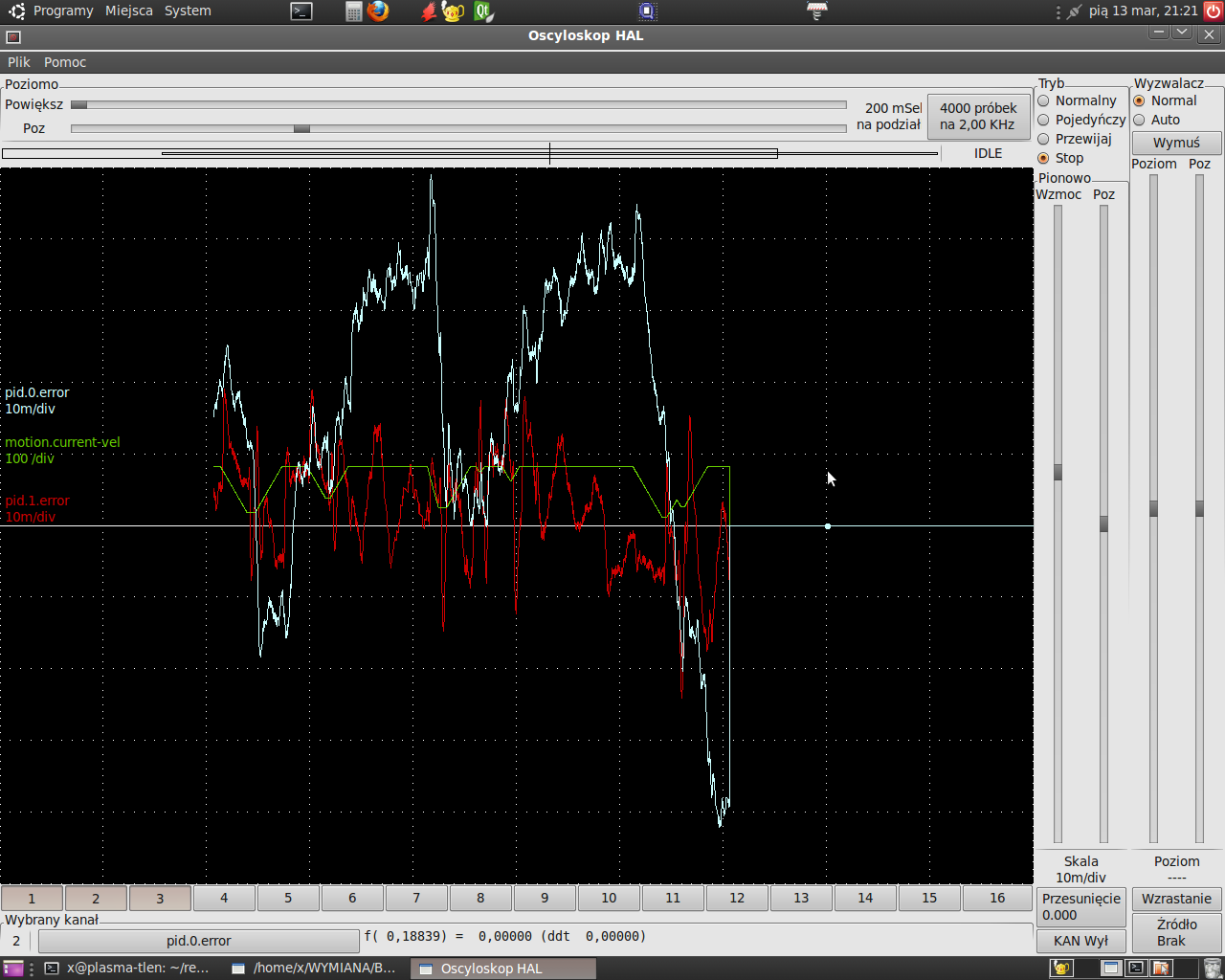This screenshot has width=1225, height=980.
Task: Toggle channel 1 button
Action: point(32,898)
